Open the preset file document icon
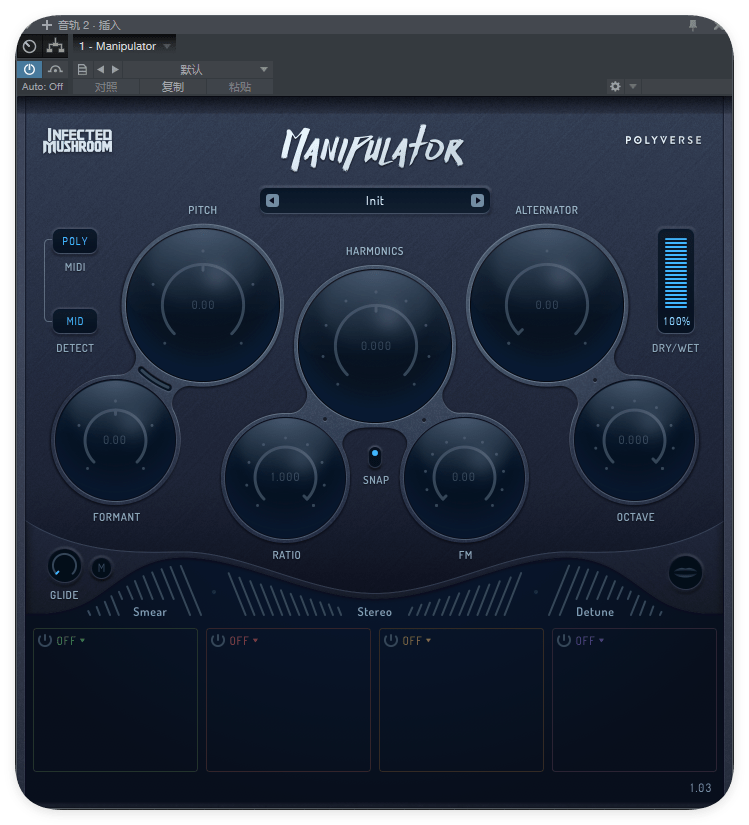Viewport: 749px width, 825px height. pos(82,69)
